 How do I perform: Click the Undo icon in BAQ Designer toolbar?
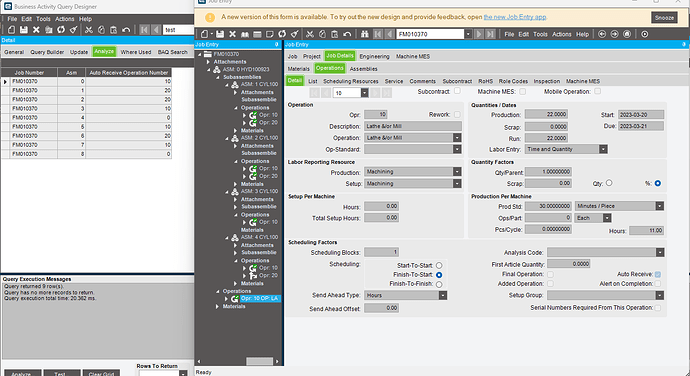[126, 29]
